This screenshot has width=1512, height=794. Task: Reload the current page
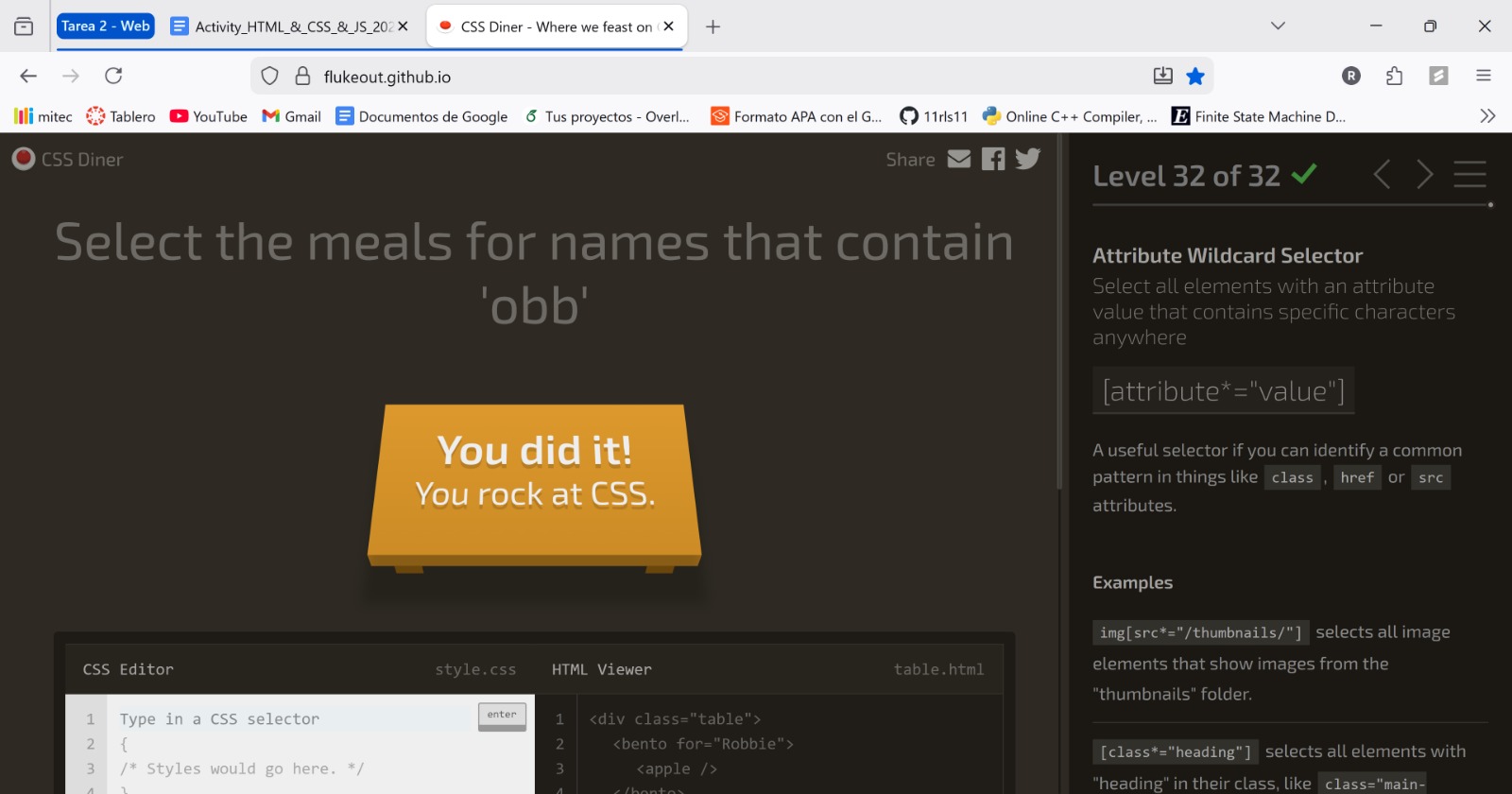coord(113,76)
